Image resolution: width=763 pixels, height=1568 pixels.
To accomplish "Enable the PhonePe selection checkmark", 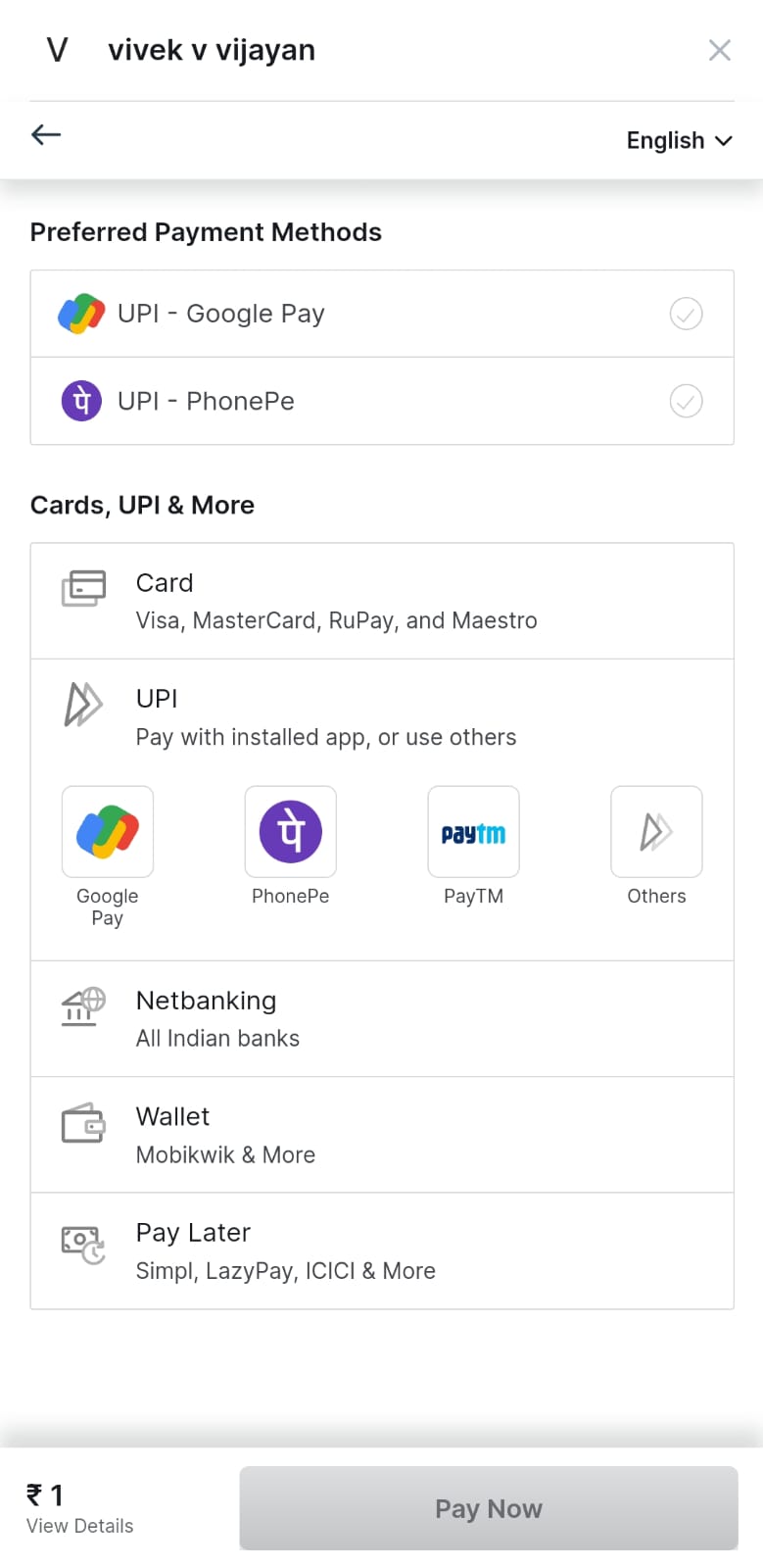I will click(x=686, y=400).
